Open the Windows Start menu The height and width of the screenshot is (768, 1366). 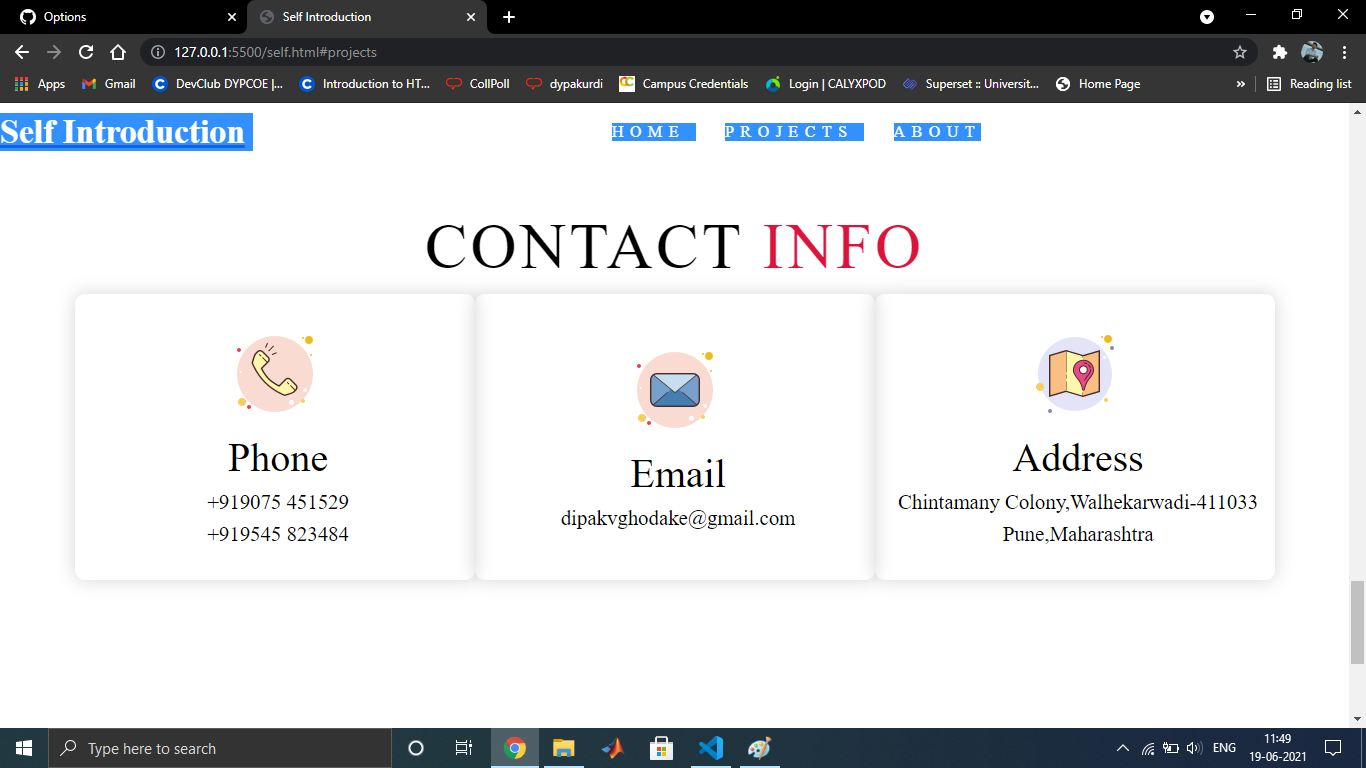24,748
